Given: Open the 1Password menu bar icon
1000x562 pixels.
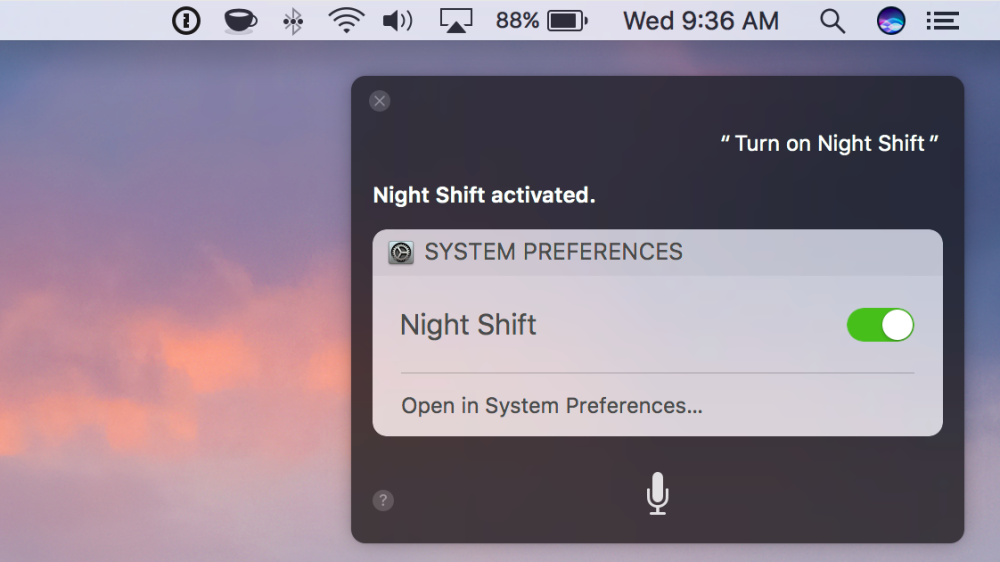Looking at the screenshot, I should pos(186,20).
